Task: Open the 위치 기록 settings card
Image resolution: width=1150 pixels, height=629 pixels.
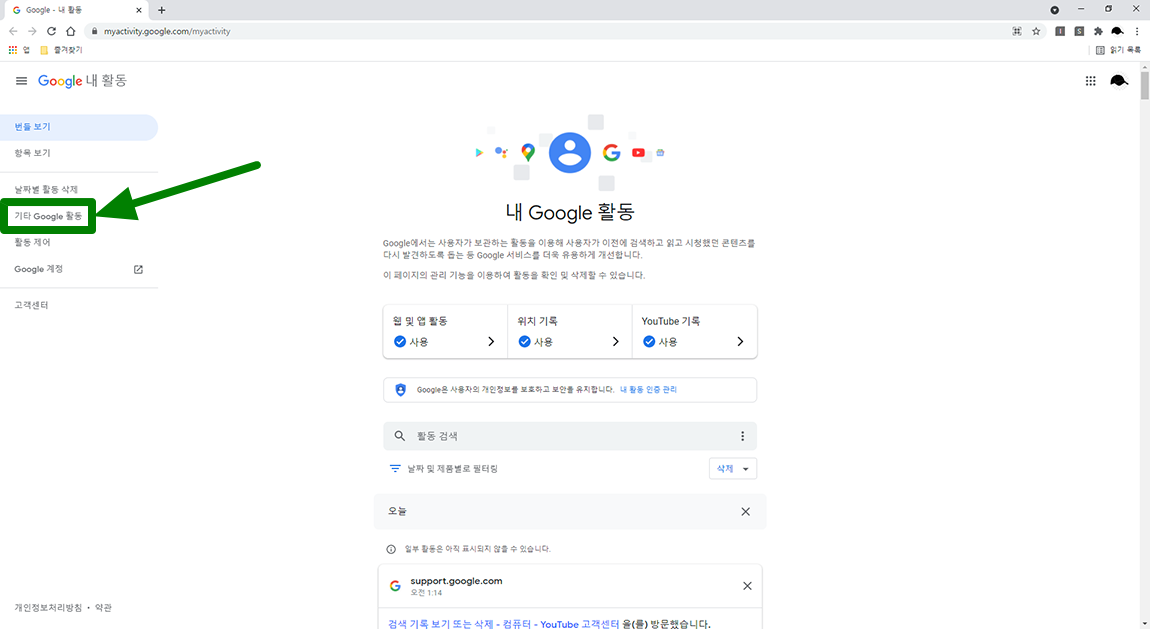Action: (x=570, y=332)
